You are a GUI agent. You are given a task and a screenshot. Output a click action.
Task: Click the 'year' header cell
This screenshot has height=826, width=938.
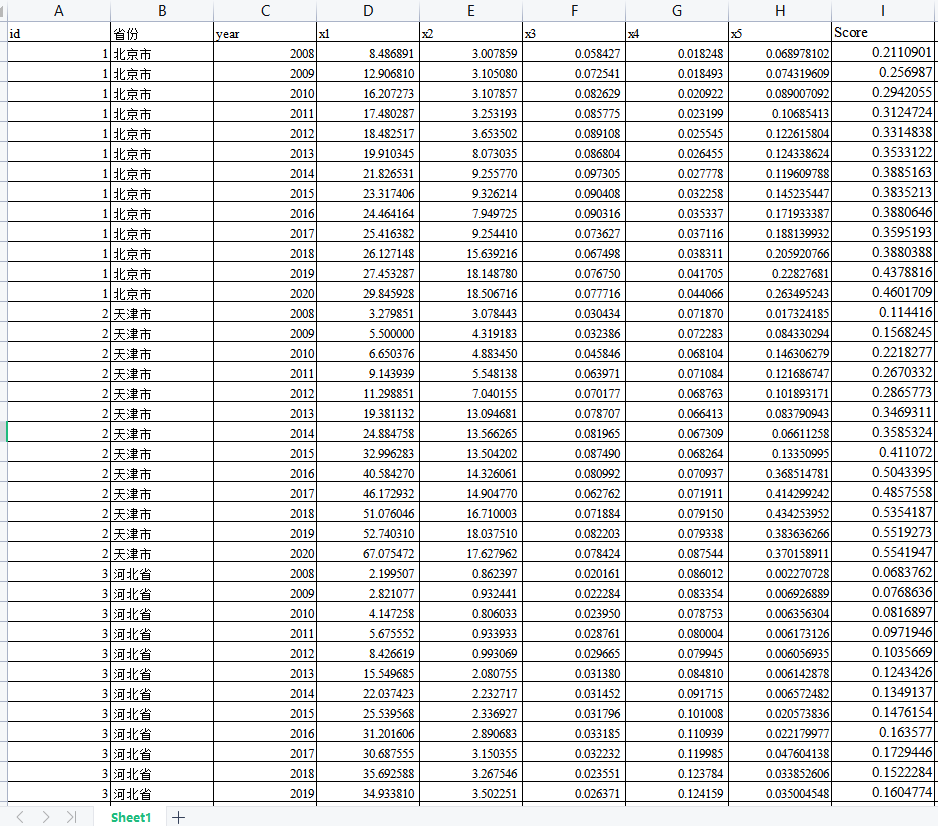pos(264,33)
